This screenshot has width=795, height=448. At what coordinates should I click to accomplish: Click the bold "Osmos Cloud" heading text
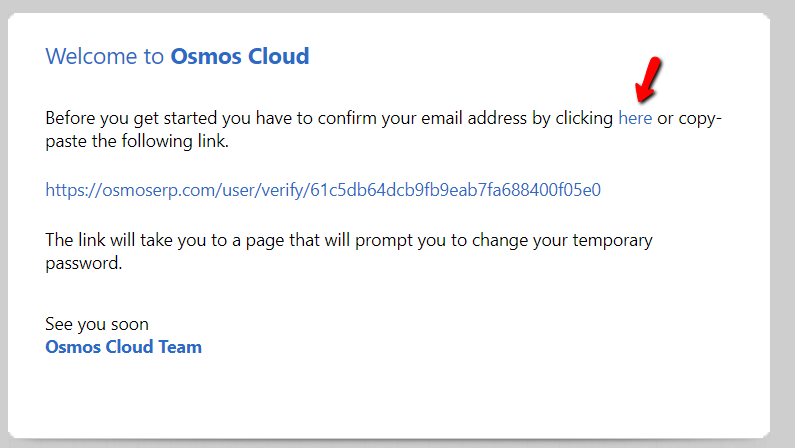[x=240, y=56]
